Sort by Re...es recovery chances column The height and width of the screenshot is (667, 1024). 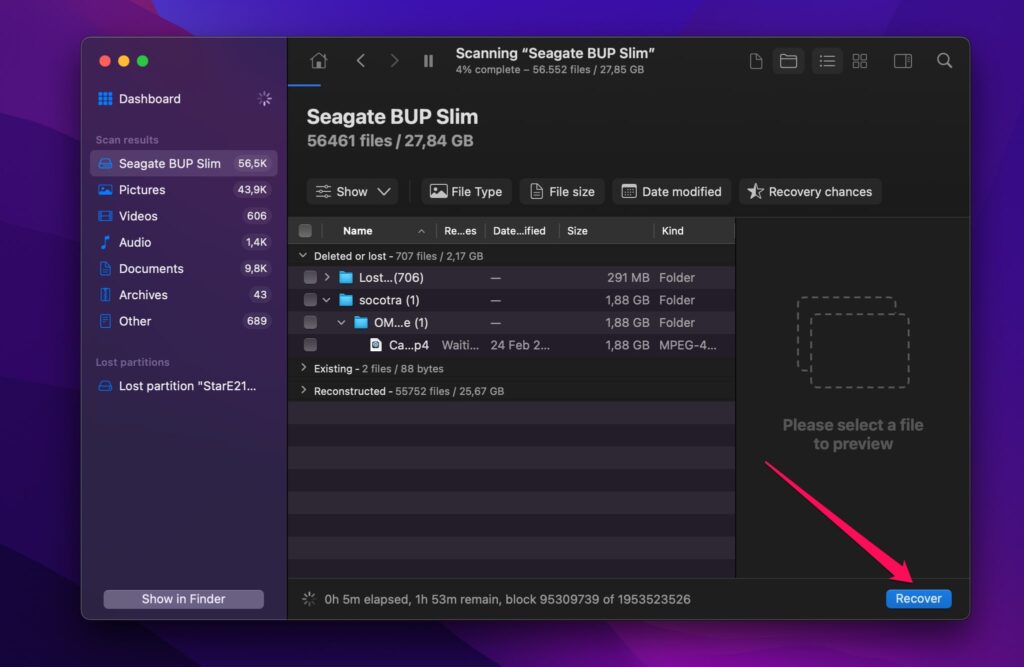pos(460,231)
